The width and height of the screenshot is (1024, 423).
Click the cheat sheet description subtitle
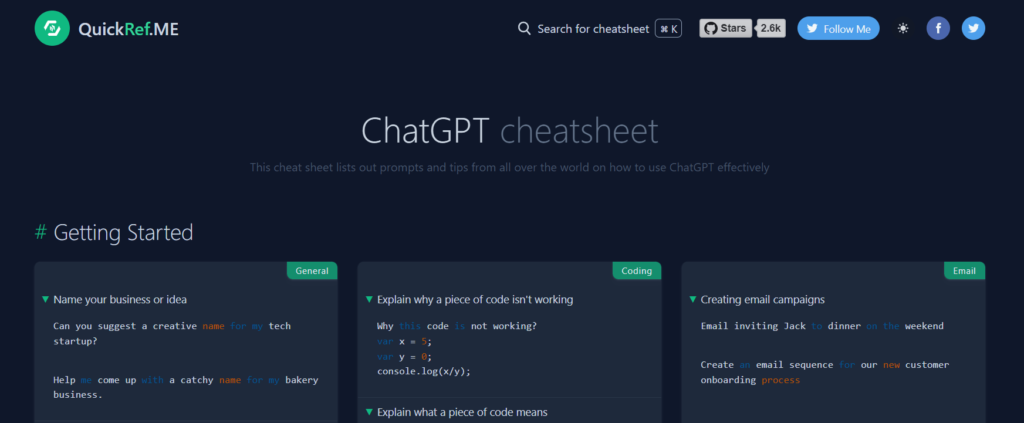tap(509, 168)
